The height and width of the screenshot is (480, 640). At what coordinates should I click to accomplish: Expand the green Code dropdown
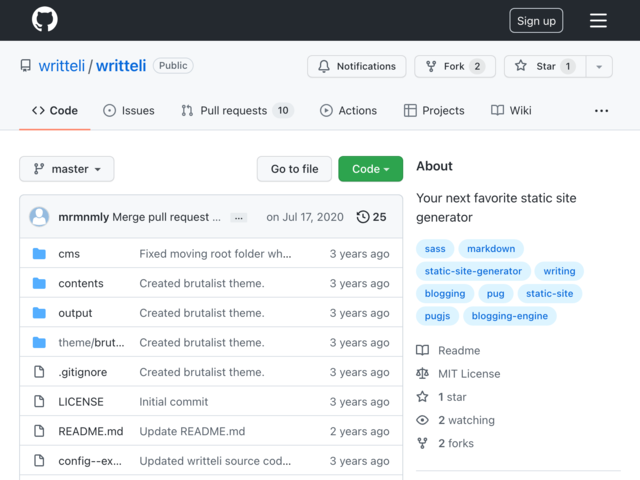pyautogui.click(x=371, y=169)
